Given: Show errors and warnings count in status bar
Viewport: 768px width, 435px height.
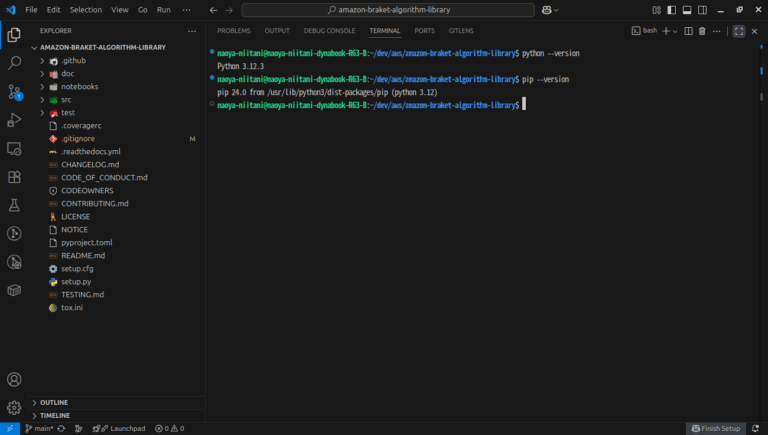Looking at the screenshot, I should [x=169, y=429].
